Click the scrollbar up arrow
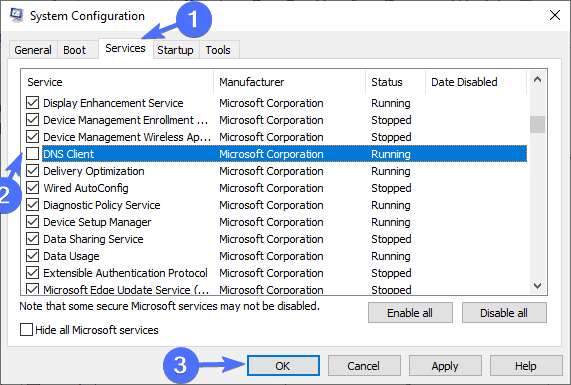Image resolution: width=571 pixels, height=385 pixels. pyautogui.click(x=537, y=79)
